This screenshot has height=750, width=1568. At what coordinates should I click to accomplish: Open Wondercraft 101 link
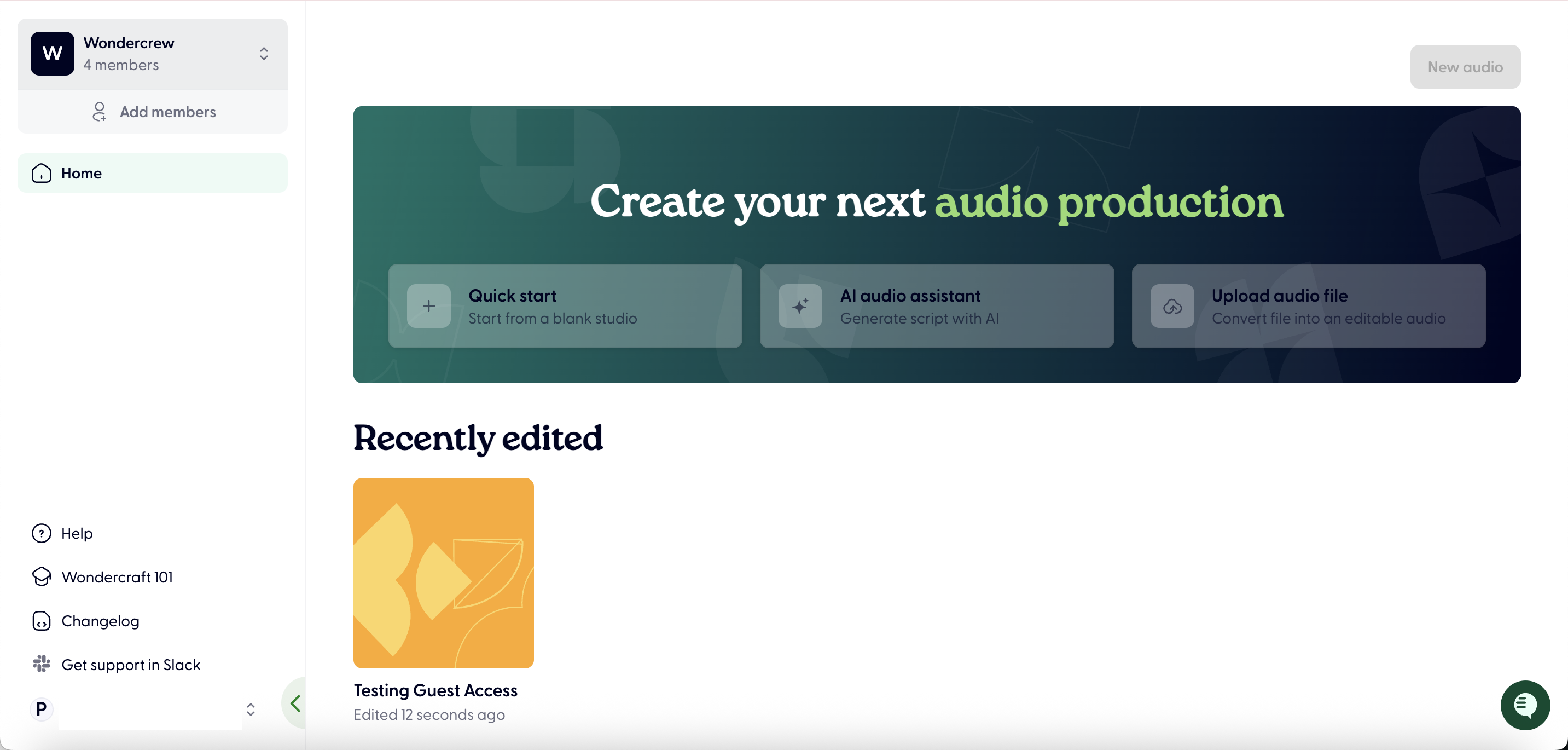(117, 577)
